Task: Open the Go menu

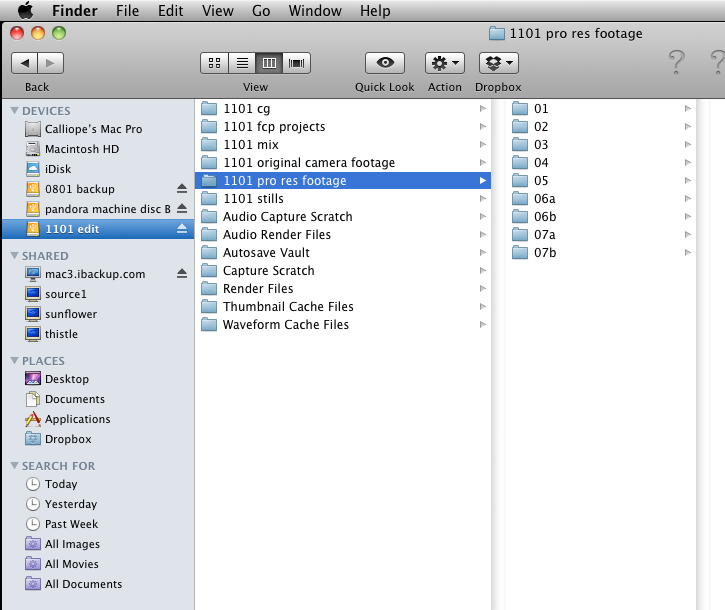Action: click(261, 11)
